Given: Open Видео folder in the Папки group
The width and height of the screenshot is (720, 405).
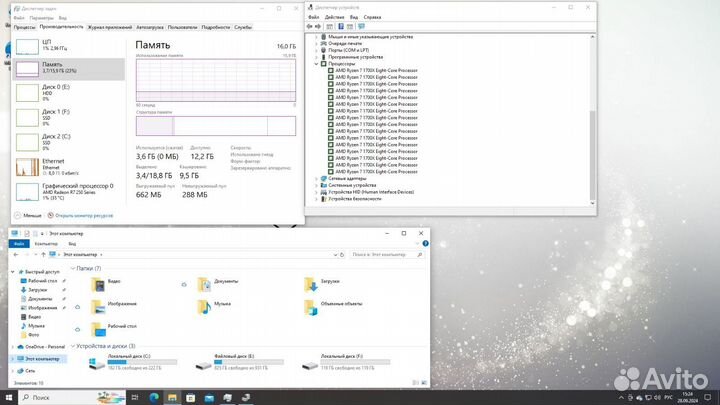Looking at the screenshot, I should 106,284.
